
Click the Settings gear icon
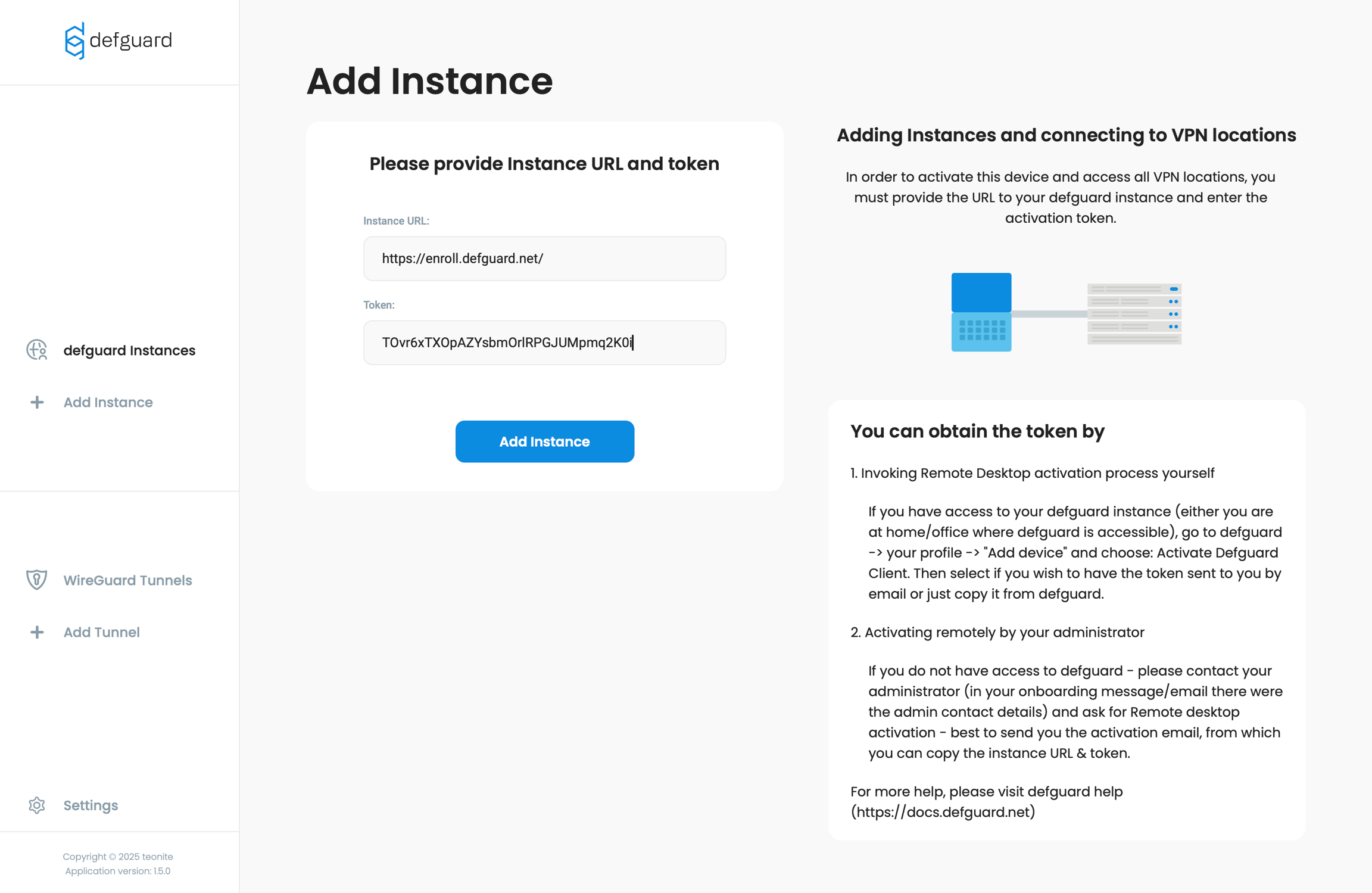pos(37,805)
